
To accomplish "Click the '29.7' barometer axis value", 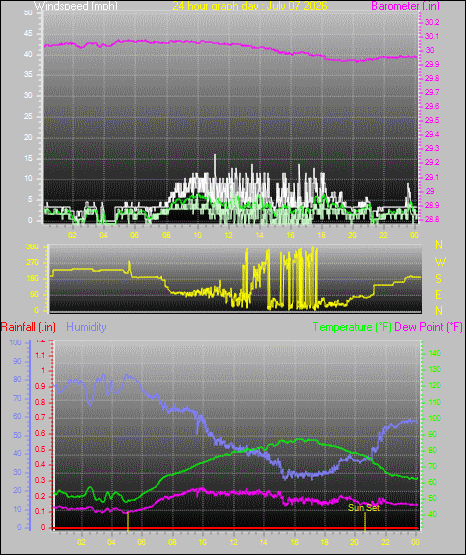I will point(432,92).
